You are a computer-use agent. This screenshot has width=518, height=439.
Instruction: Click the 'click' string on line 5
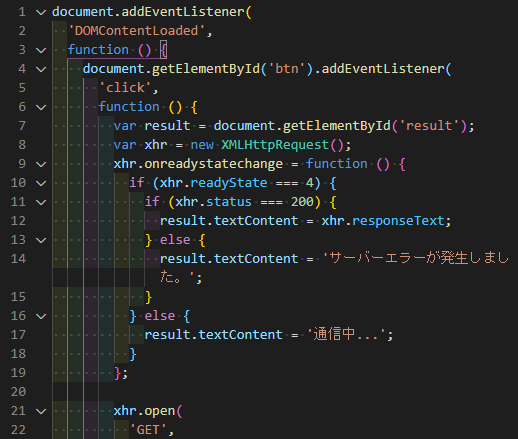tap(125, 88)
